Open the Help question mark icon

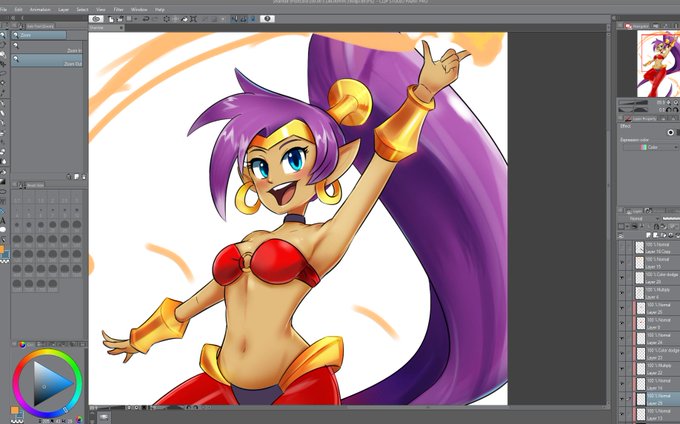click(267, 19)
